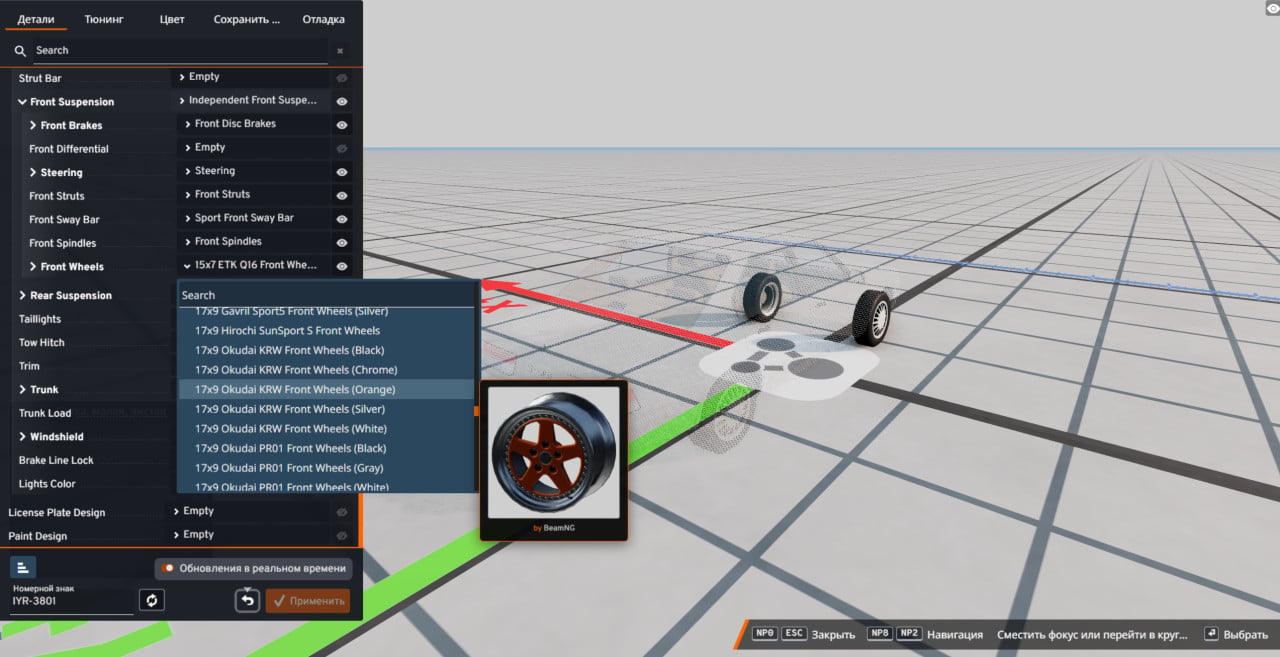Image resolution: width=1280 pixels, height=657 pixels.
Task: Click the Применить apply button
Action: (308, 600)
